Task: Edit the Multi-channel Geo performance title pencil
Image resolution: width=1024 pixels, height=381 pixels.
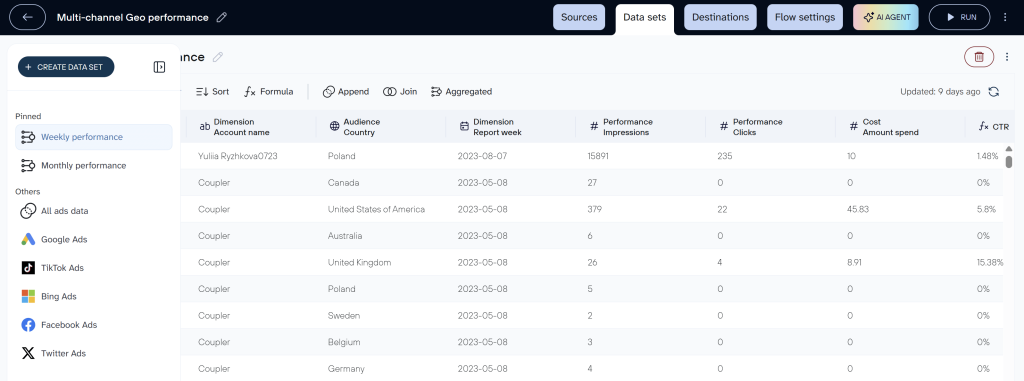Action: pyautogui.click(x=221, y=18)
